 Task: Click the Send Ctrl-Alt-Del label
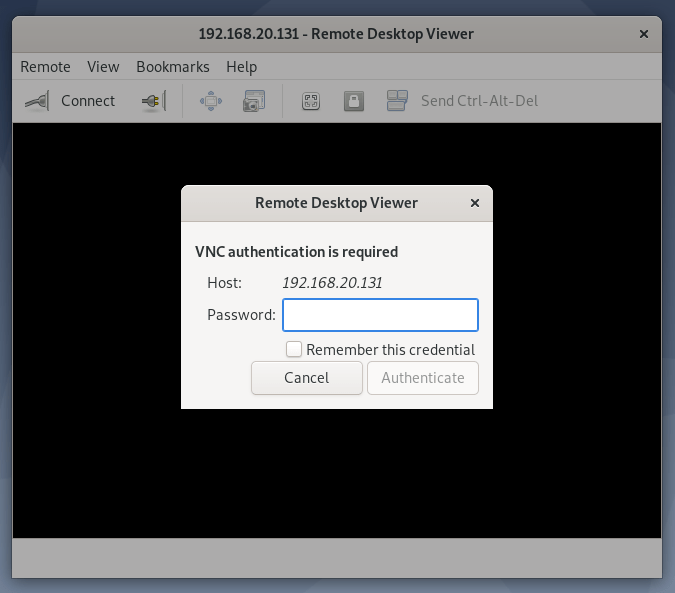pyautogui.click(x=480, y=101)
